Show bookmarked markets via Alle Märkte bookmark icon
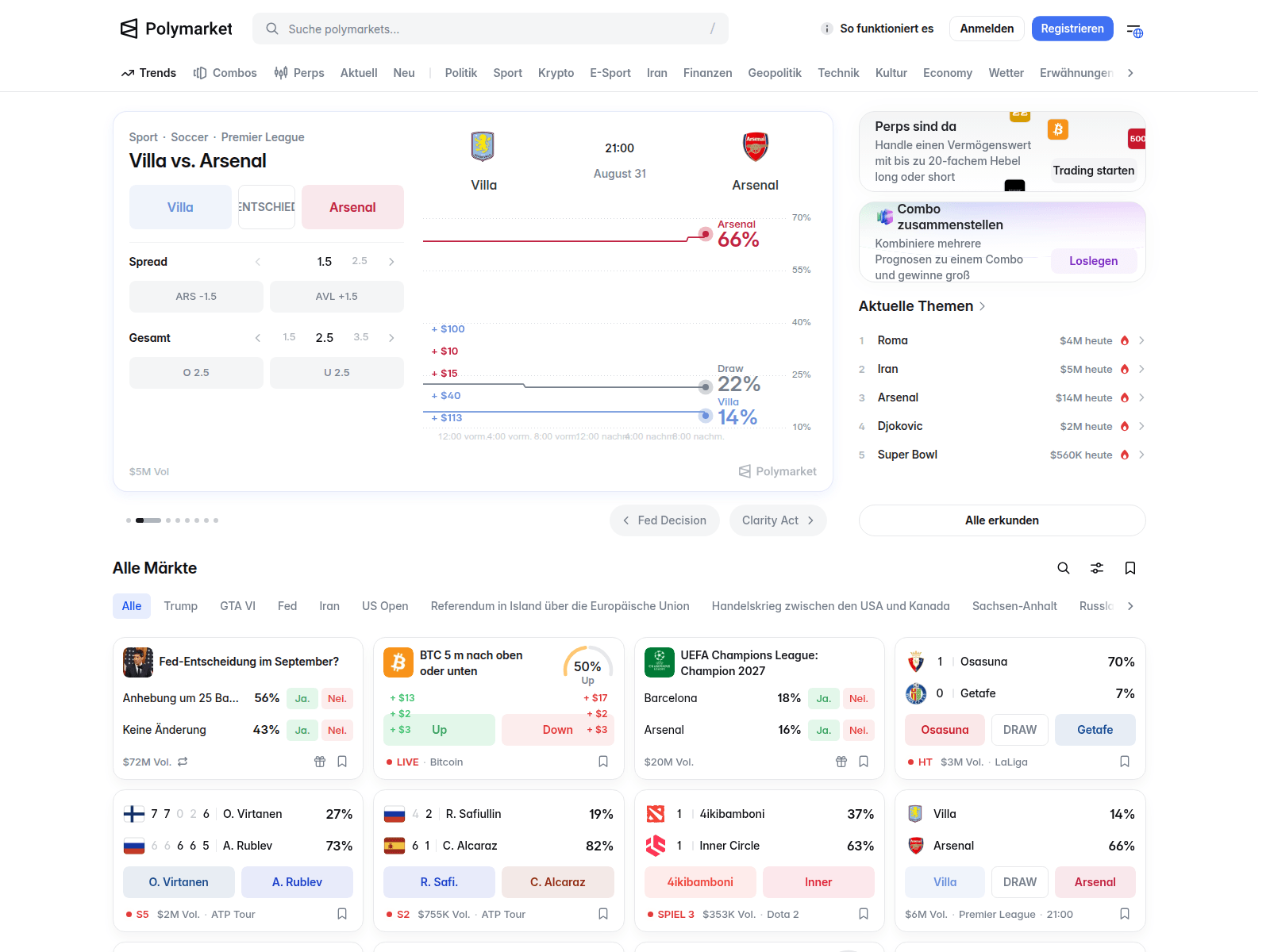The width and height of the screenshot is (1270, 952). click(x=1130, y=568)
